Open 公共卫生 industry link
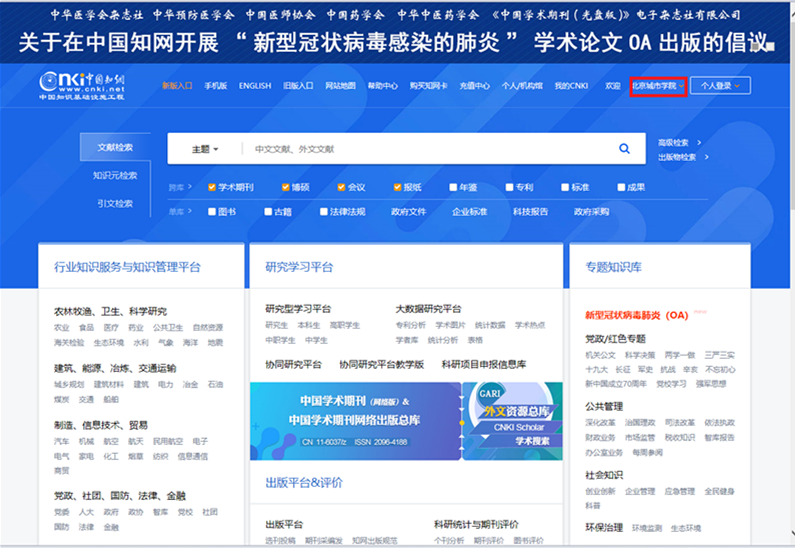795x548 pixels. pos(168,327)
